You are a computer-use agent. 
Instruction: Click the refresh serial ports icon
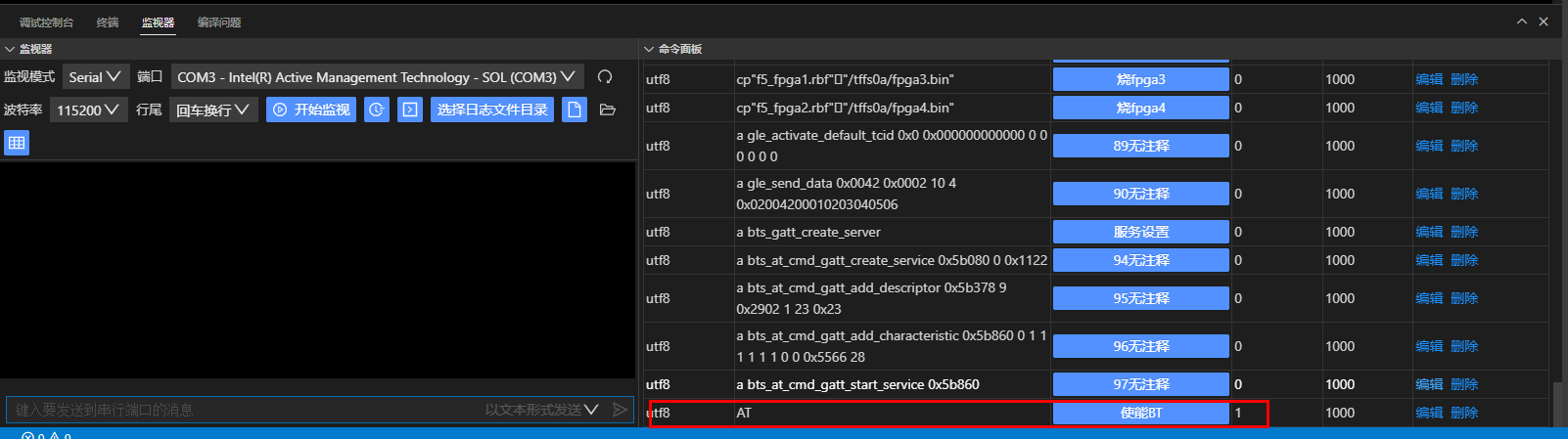[605, 77]
